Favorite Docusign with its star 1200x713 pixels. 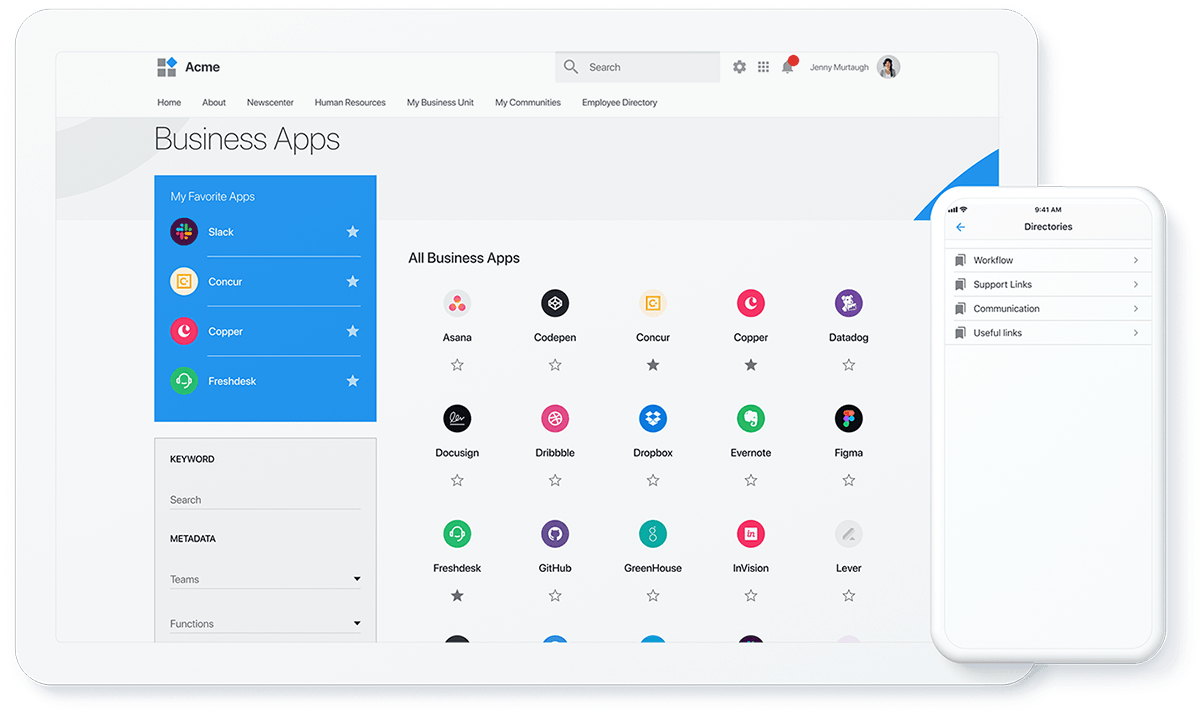coord(457,480)
